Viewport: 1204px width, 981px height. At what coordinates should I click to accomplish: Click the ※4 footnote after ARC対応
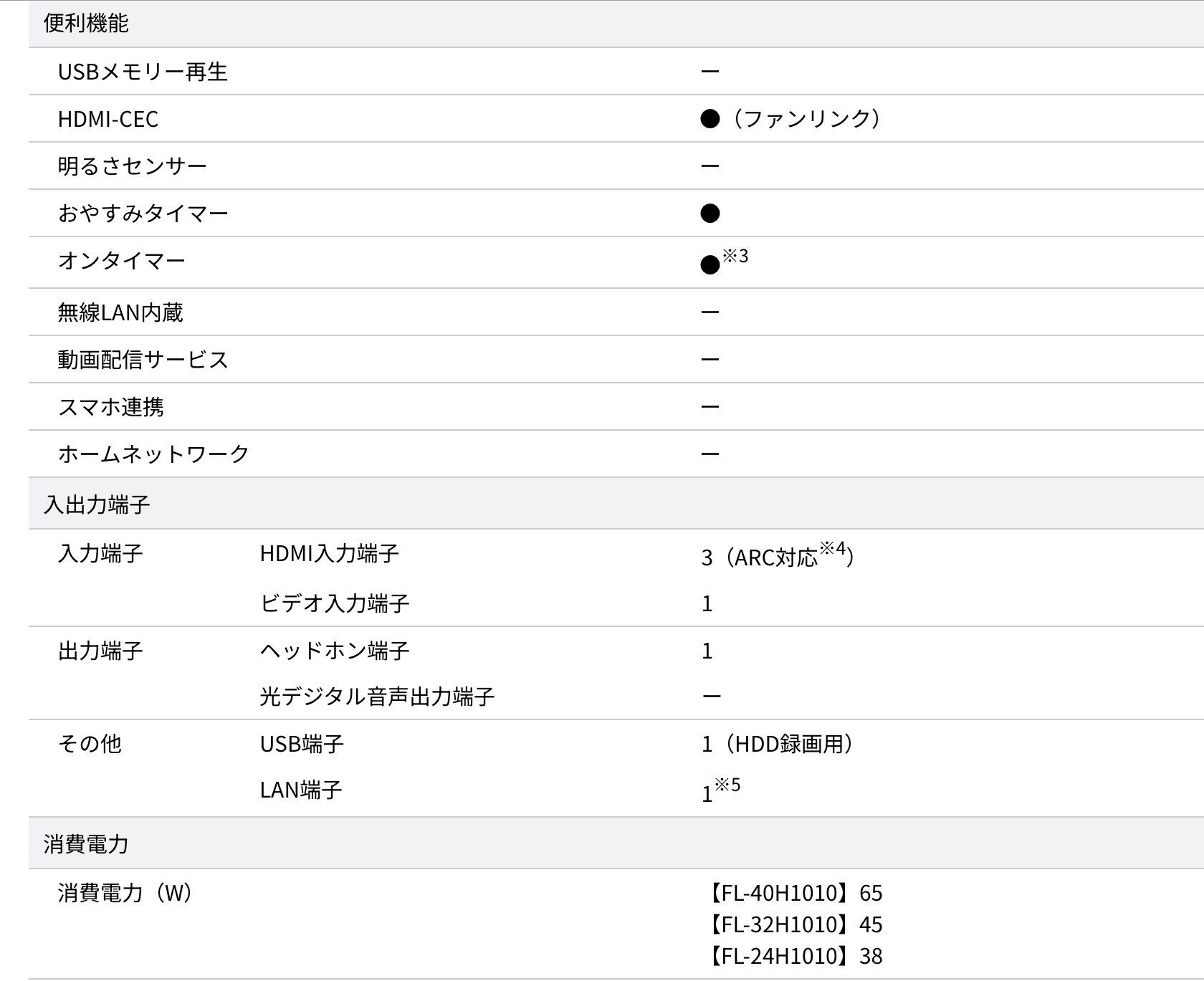[x=833, y=550]
